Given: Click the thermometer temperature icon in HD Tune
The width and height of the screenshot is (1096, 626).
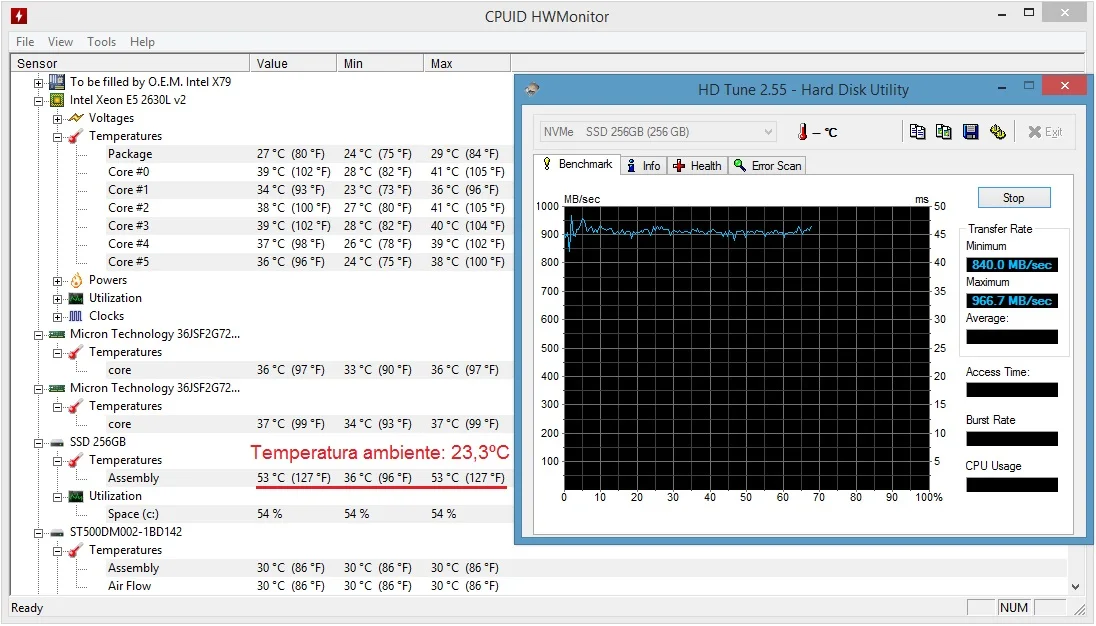Looking at the screenshot, I should click(x=802, y=131).
